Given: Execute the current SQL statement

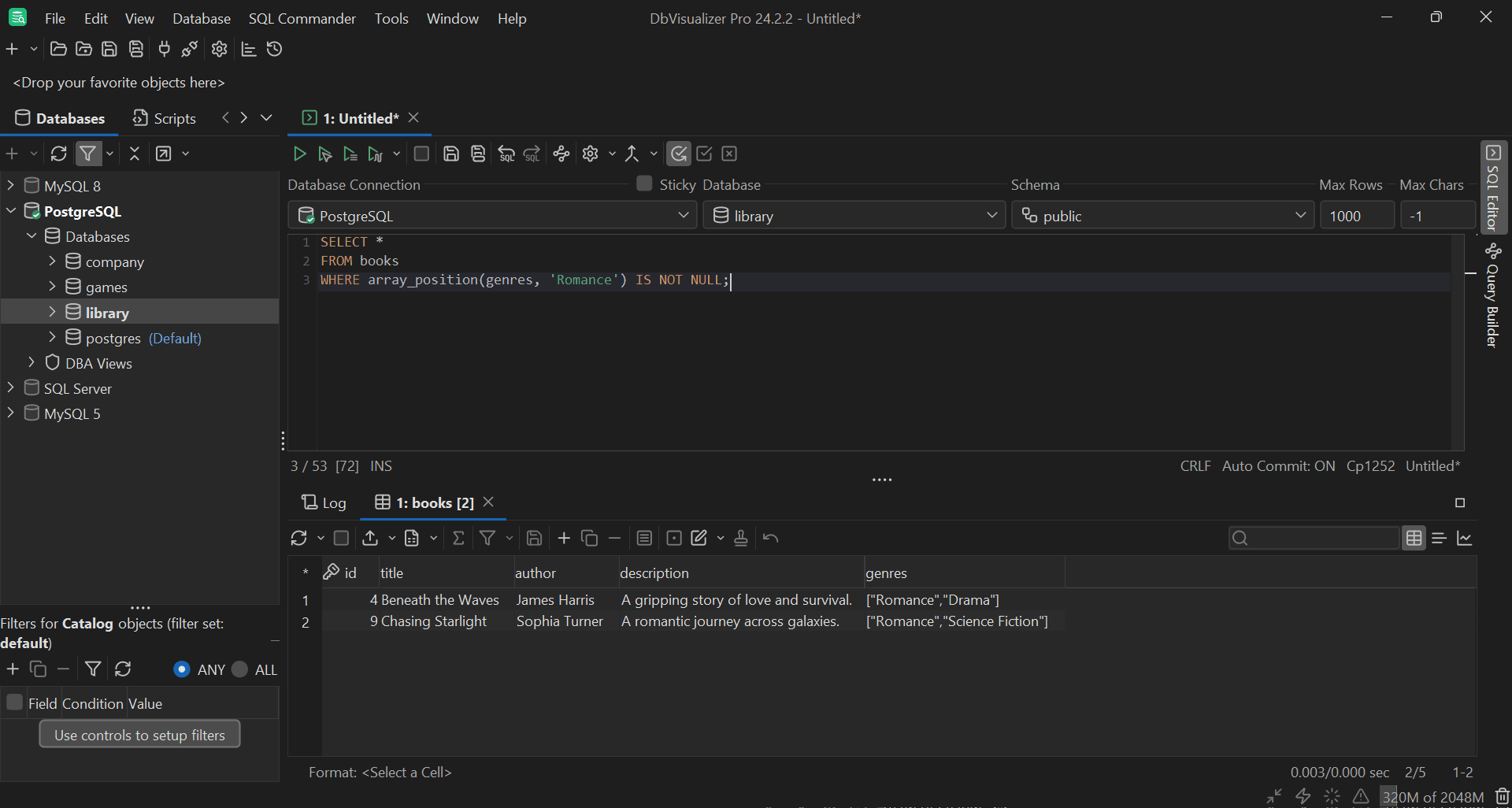Looking at the screenshot, I should [299, 154].
